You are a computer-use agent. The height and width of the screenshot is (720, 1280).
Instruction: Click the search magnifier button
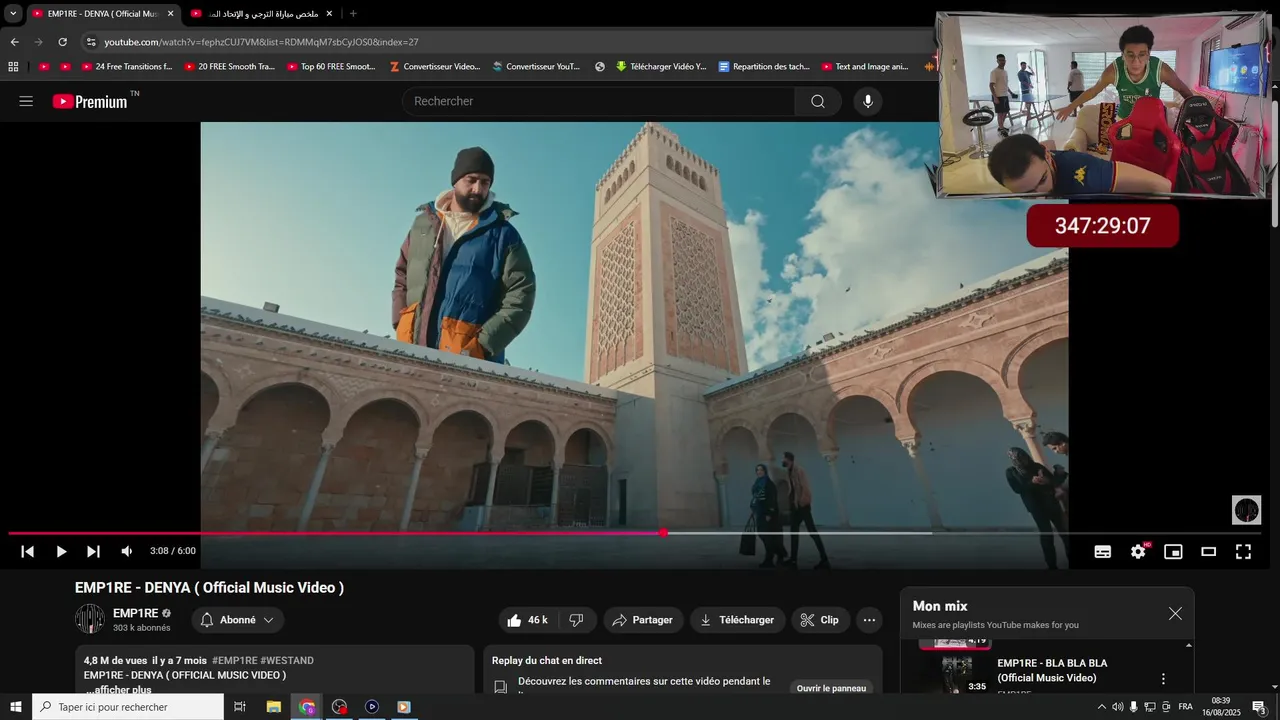point(818,101)
